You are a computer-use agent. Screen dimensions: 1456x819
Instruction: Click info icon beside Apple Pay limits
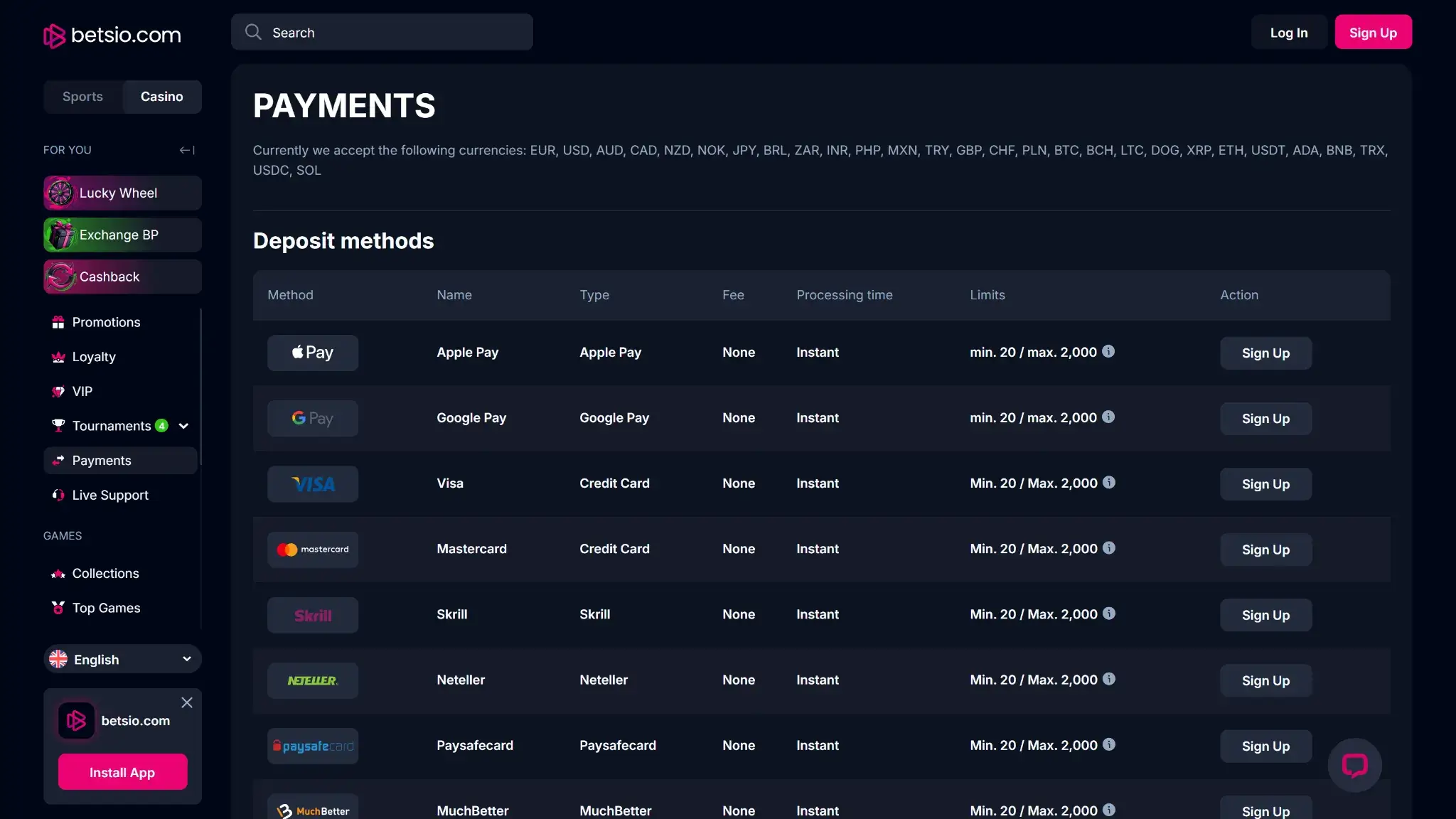pos(1108,351)
